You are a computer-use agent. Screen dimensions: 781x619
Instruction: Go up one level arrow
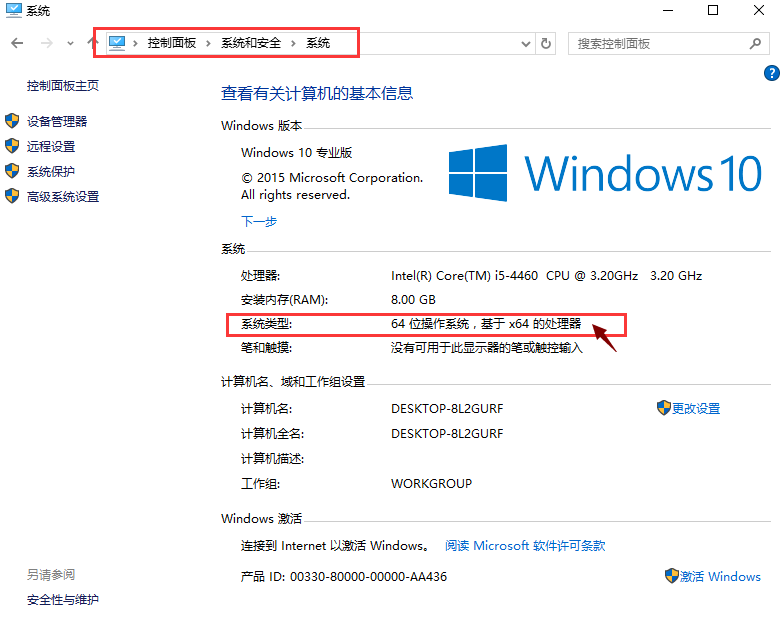[x=92, y=43]
